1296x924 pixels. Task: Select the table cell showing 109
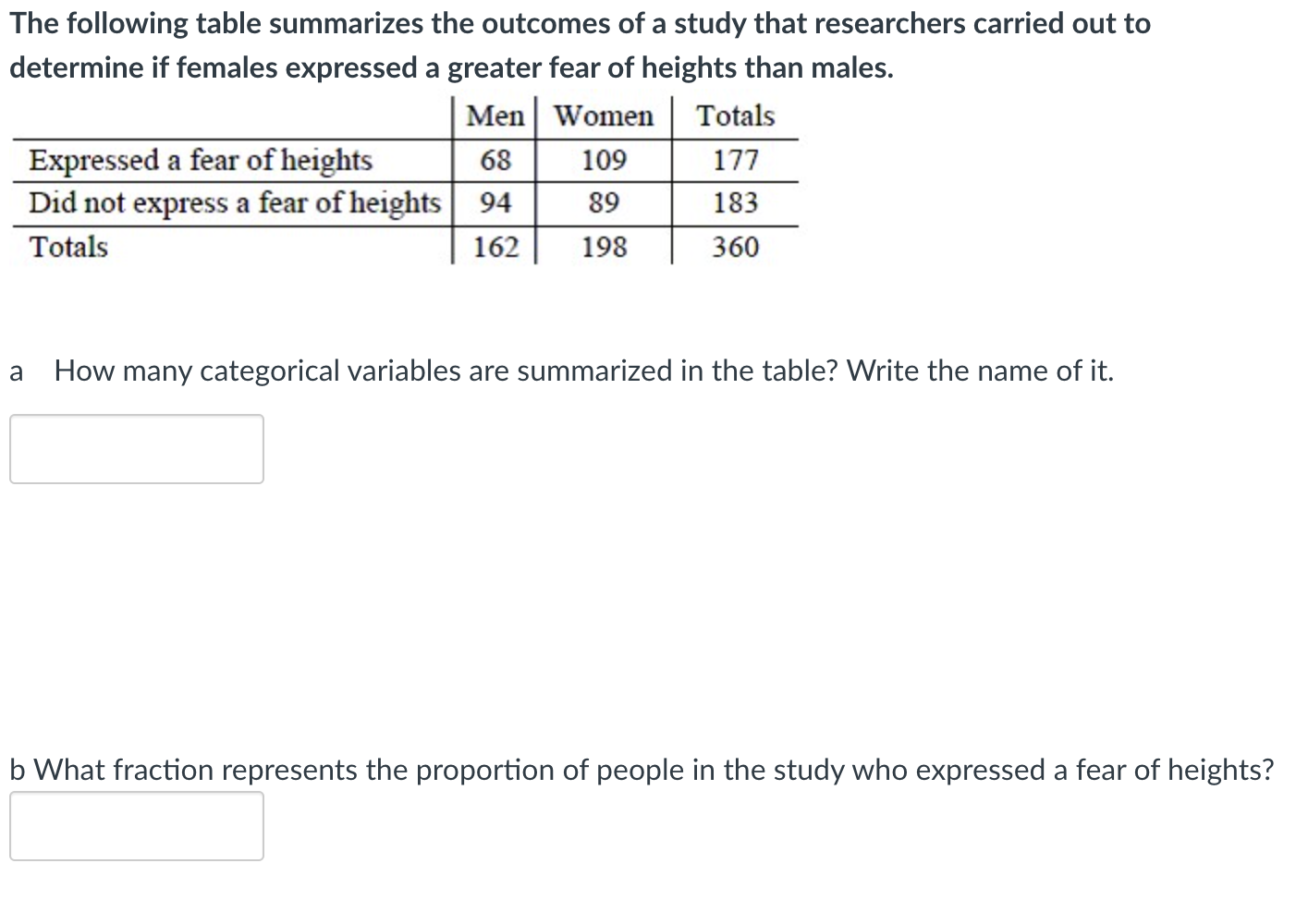(603, 159)
